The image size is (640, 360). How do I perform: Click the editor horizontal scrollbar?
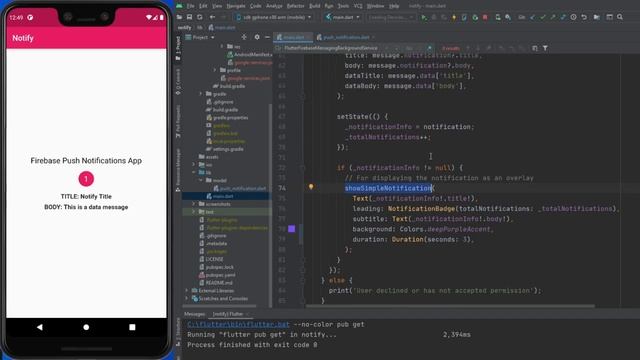450,306
